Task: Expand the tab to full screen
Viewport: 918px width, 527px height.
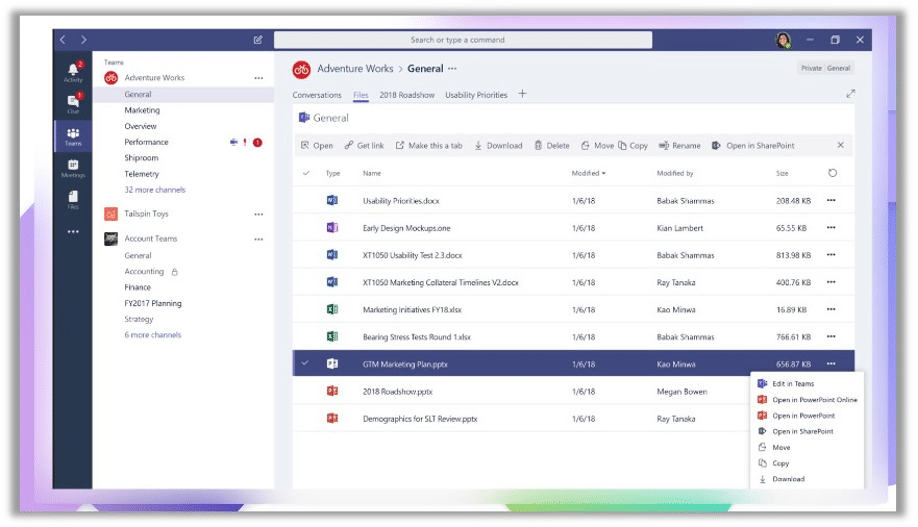Action: (x=851, y=94)
